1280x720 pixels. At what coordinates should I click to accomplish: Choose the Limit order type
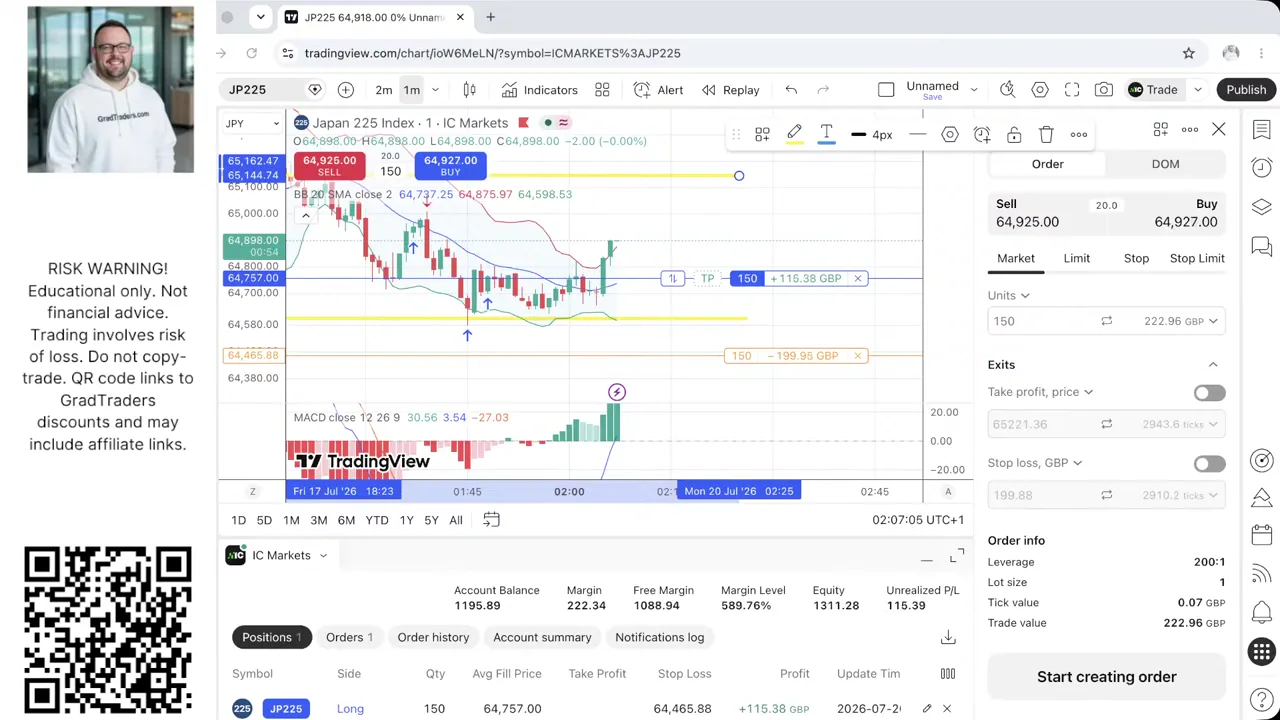click(x=1077, y=258)
